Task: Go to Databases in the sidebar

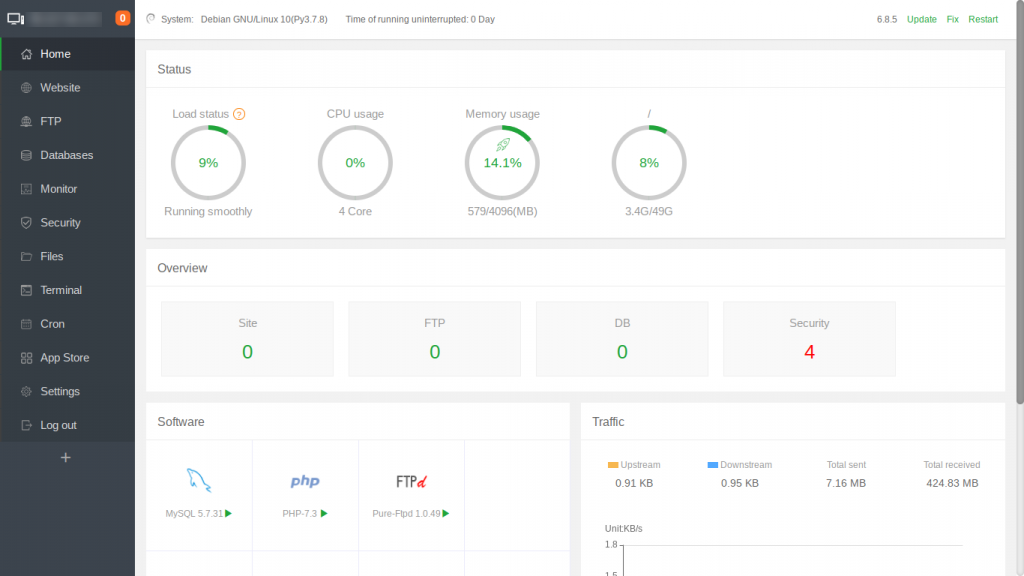Action: click(66, 155)
